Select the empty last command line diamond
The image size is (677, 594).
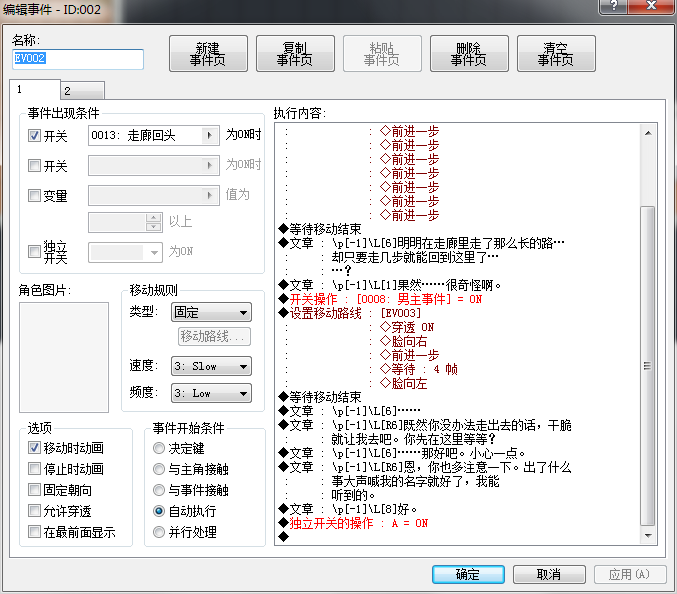[284, 537]
